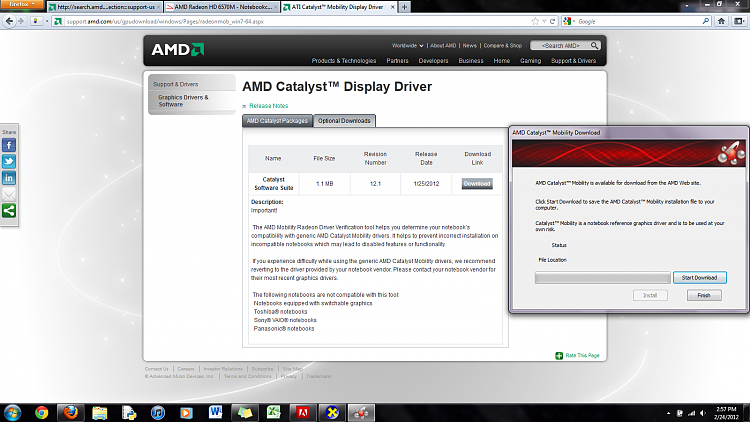Screen dimensions: 750x422
Task: Open the Products & Technologies menu
Action: pyautogui.click(x=344, y=61)
